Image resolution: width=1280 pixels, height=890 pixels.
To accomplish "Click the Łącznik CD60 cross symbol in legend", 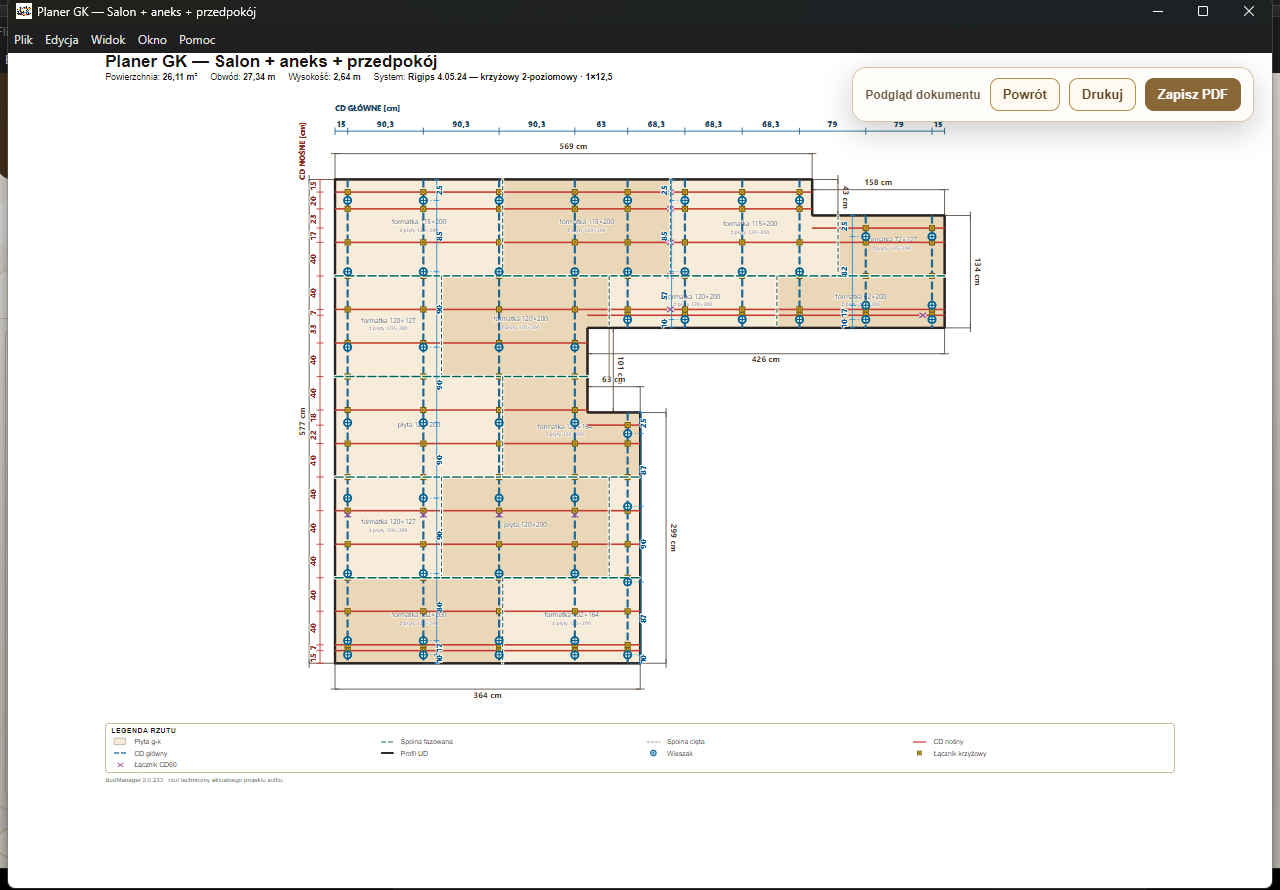I will coord(119,764).
